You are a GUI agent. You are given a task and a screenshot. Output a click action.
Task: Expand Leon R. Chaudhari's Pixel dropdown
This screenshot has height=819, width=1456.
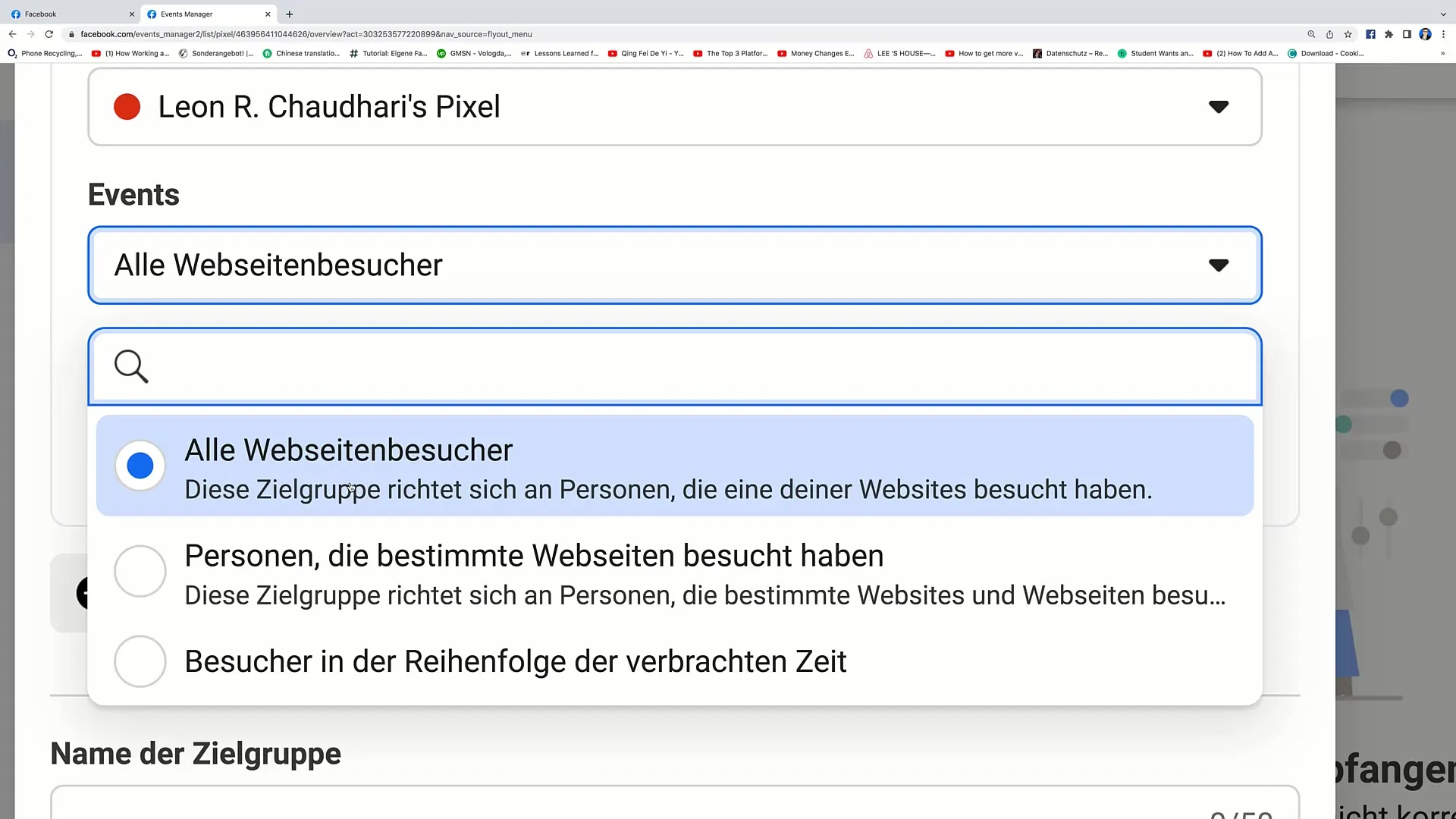pos(1222,107)
